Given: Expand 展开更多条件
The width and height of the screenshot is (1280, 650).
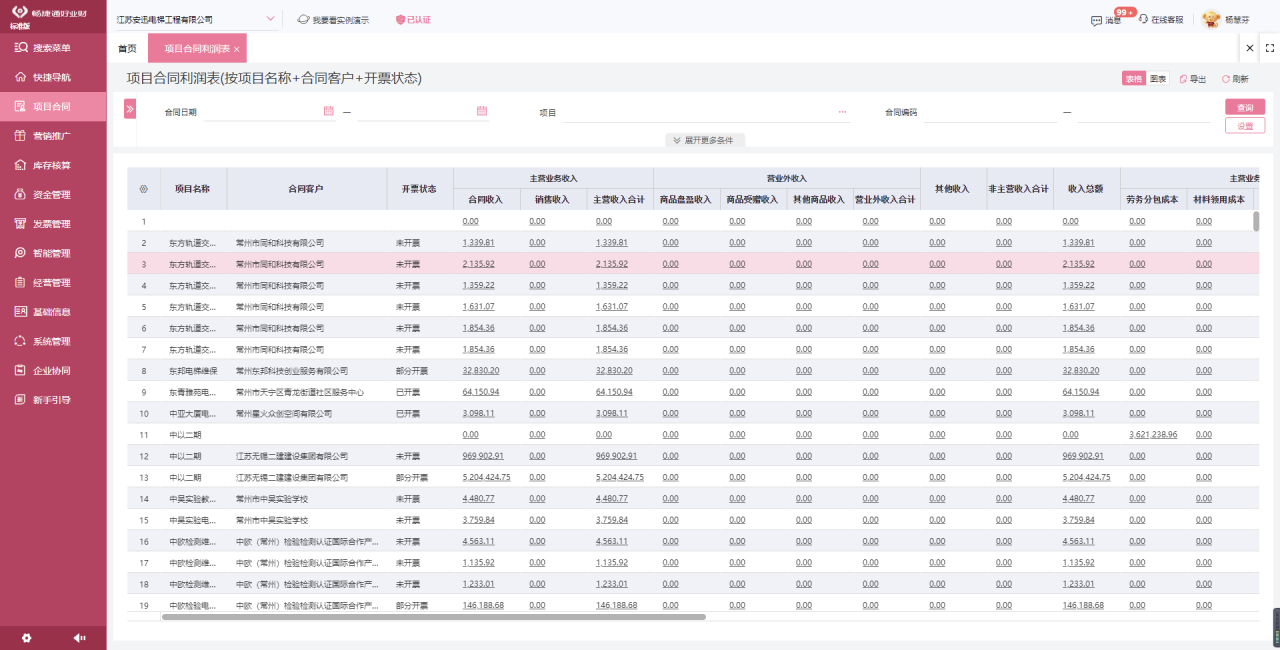Looking at the screenshot, I should (x=704, y=140).
